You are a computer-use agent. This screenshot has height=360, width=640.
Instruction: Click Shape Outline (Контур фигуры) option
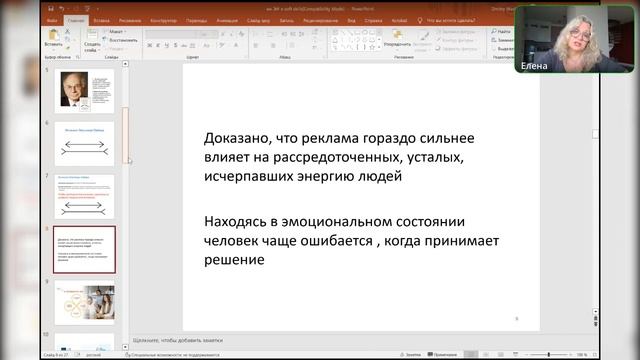point(456,40)
